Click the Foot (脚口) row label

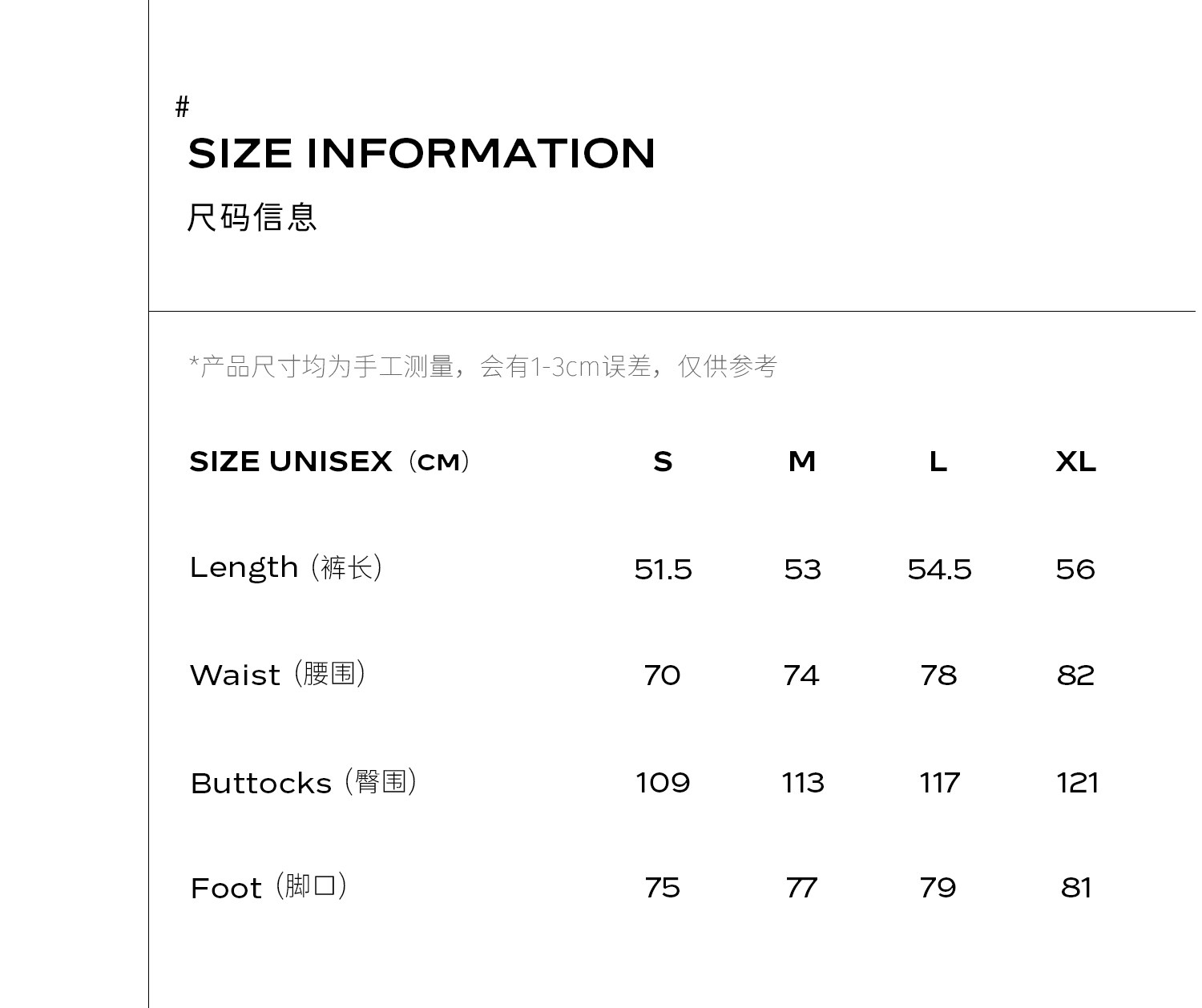[269, 887]
